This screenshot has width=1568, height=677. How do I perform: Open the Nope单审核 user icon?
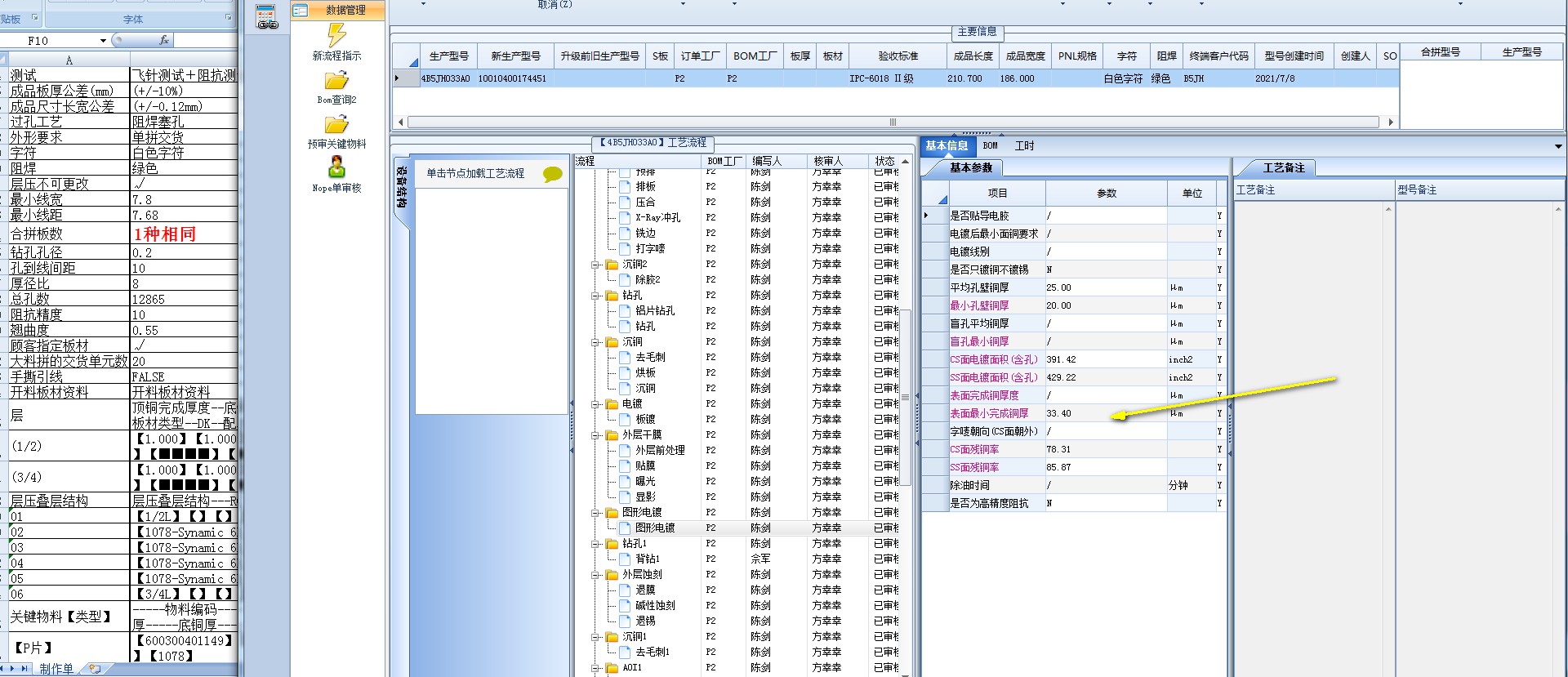[336, 167]
